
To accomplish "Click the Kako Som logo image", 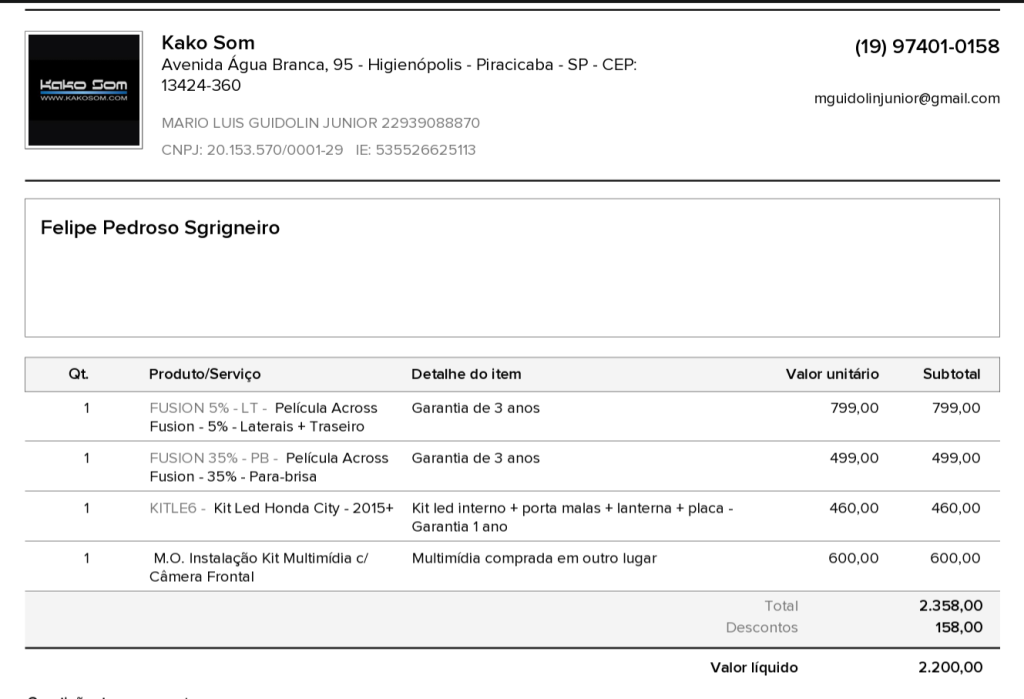I will click(84, 90).
